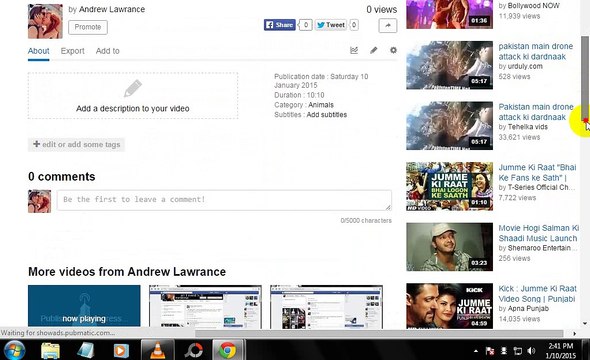Viewport: 590px width, 360px height.
Task: Open the T-Series Jumme Ki Raat thumbnail
Action: [449, 186]
